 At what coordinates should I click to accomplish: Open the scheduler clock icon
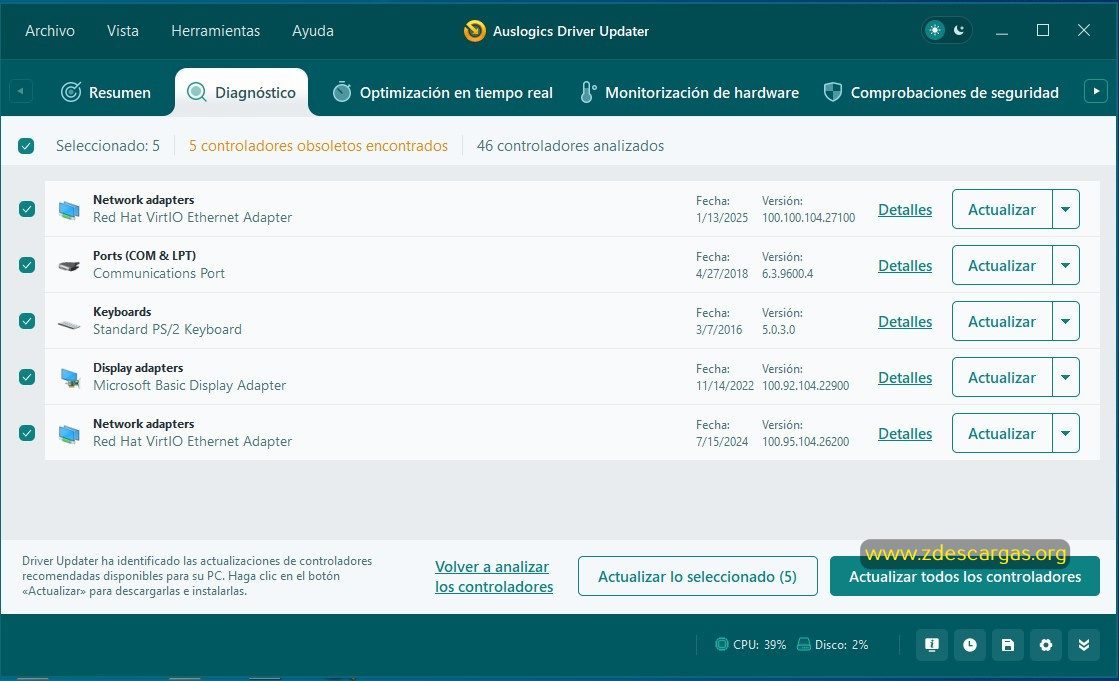[x=970, y=645]
